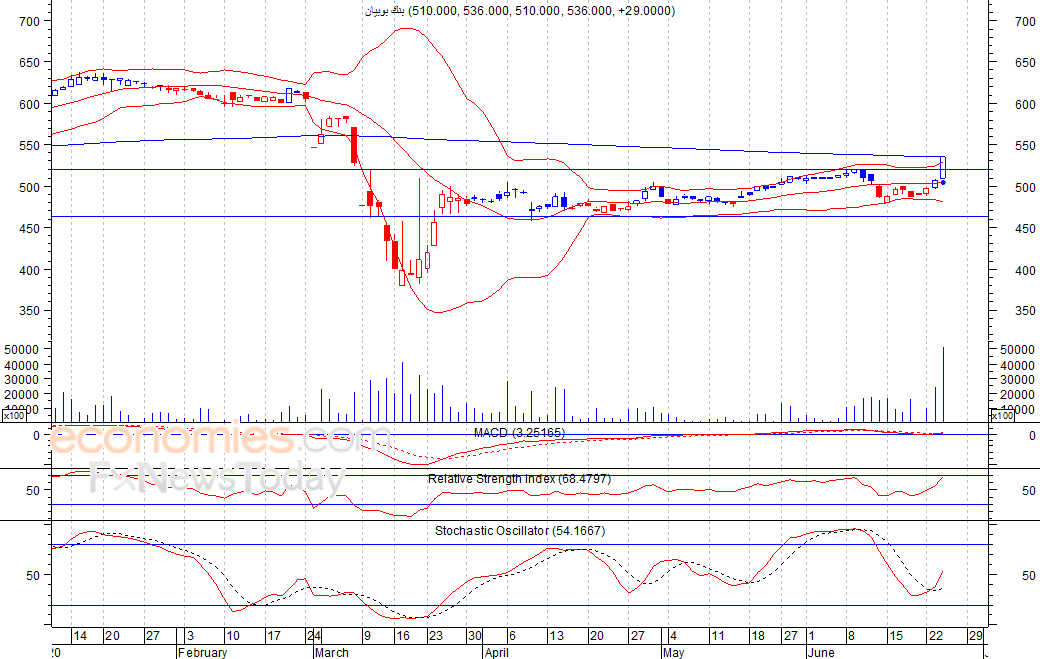Image resolution: width=1040 pixels, height=659 pixels.
Task: Click 450 on the left price axis
Action: click(x=30, y=228)
